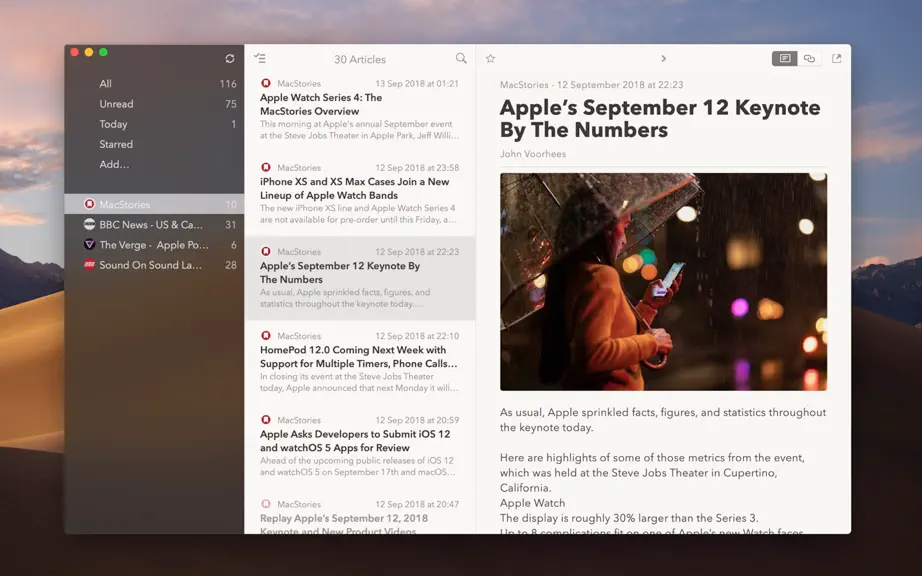Click timestamp 12 Sep 2018 at 20:59

tap(417, 420)
